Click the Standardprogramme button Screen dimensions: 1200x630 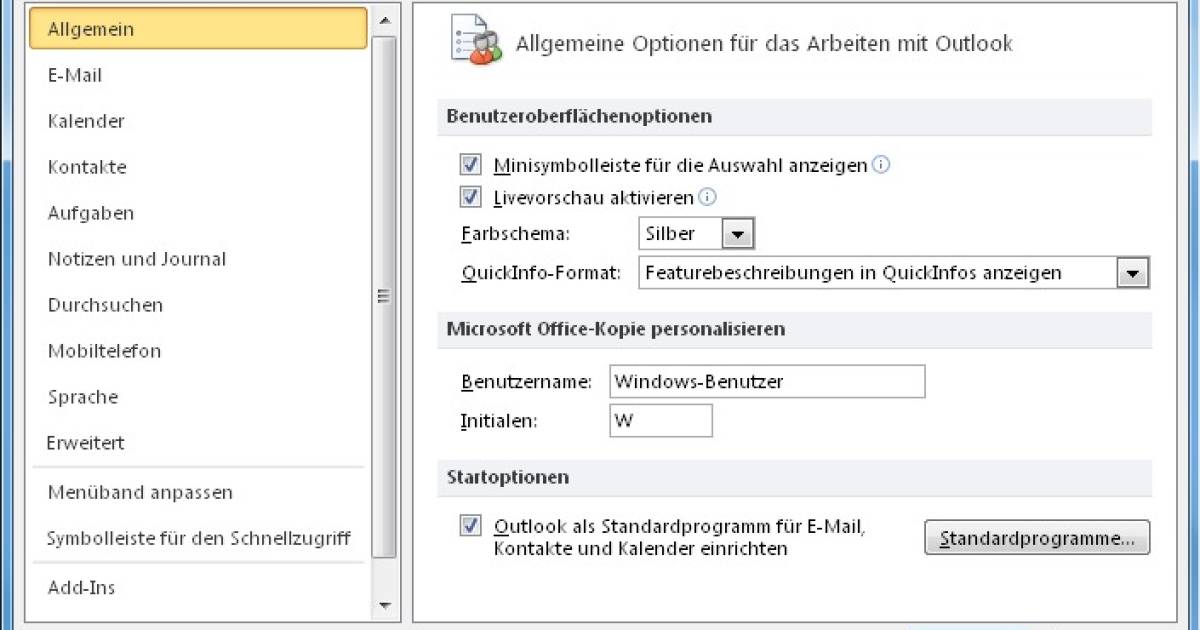tap(1036, 537)
